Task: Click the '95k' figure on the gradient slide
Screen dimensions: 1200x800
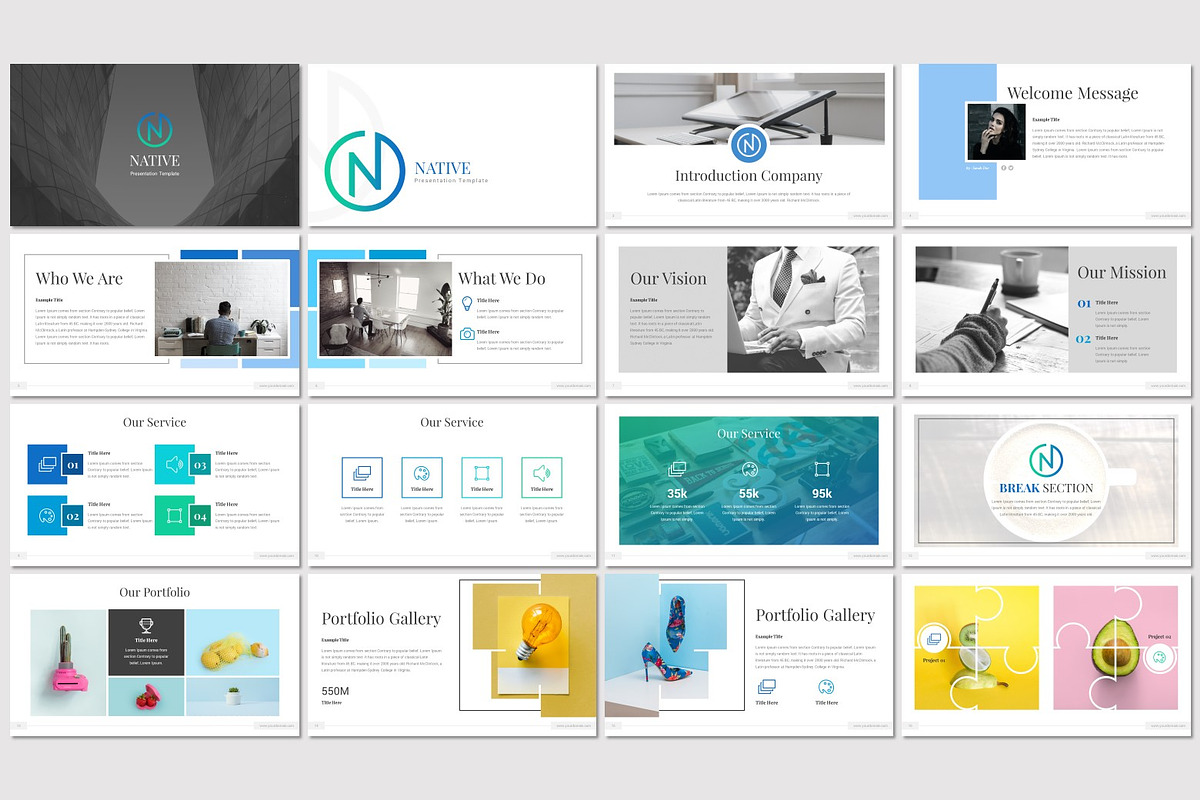Action: 822,494
